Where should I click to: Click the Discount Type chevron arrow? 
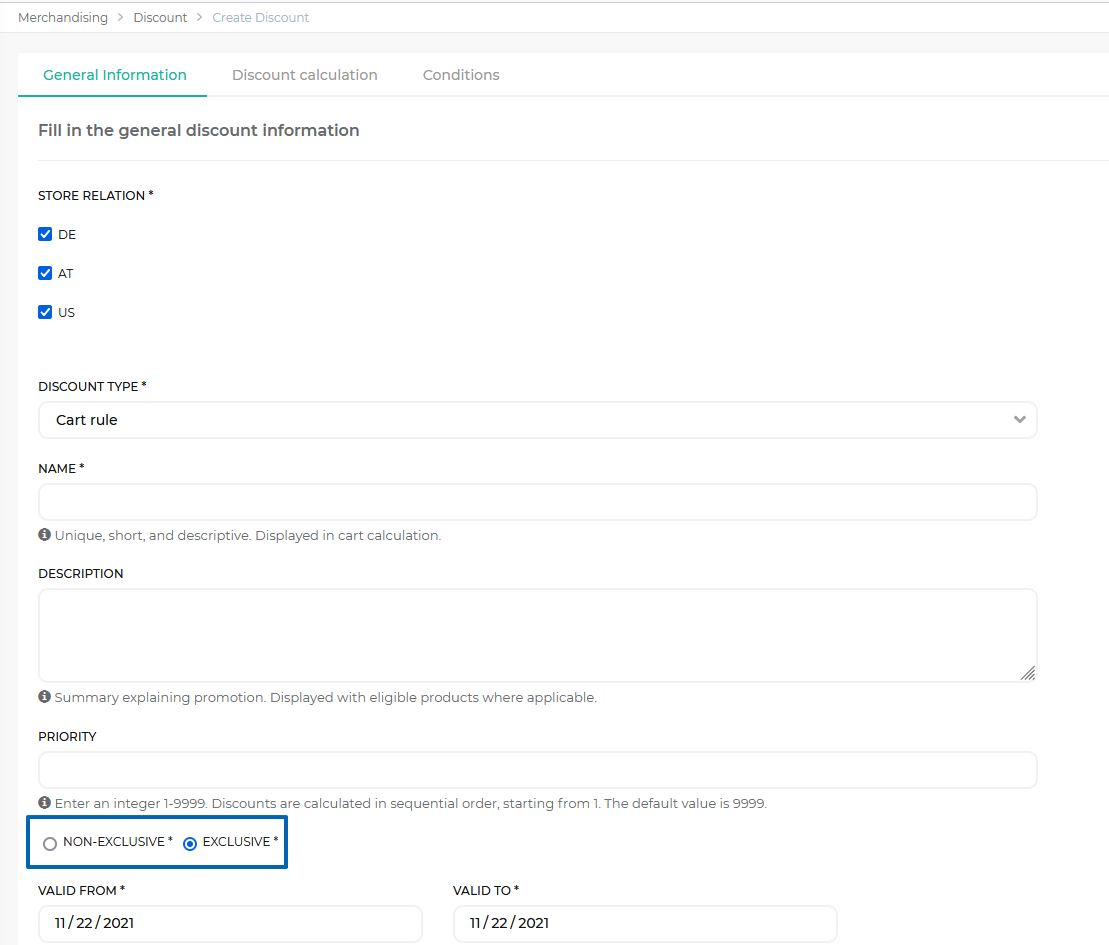(1019, 419)
